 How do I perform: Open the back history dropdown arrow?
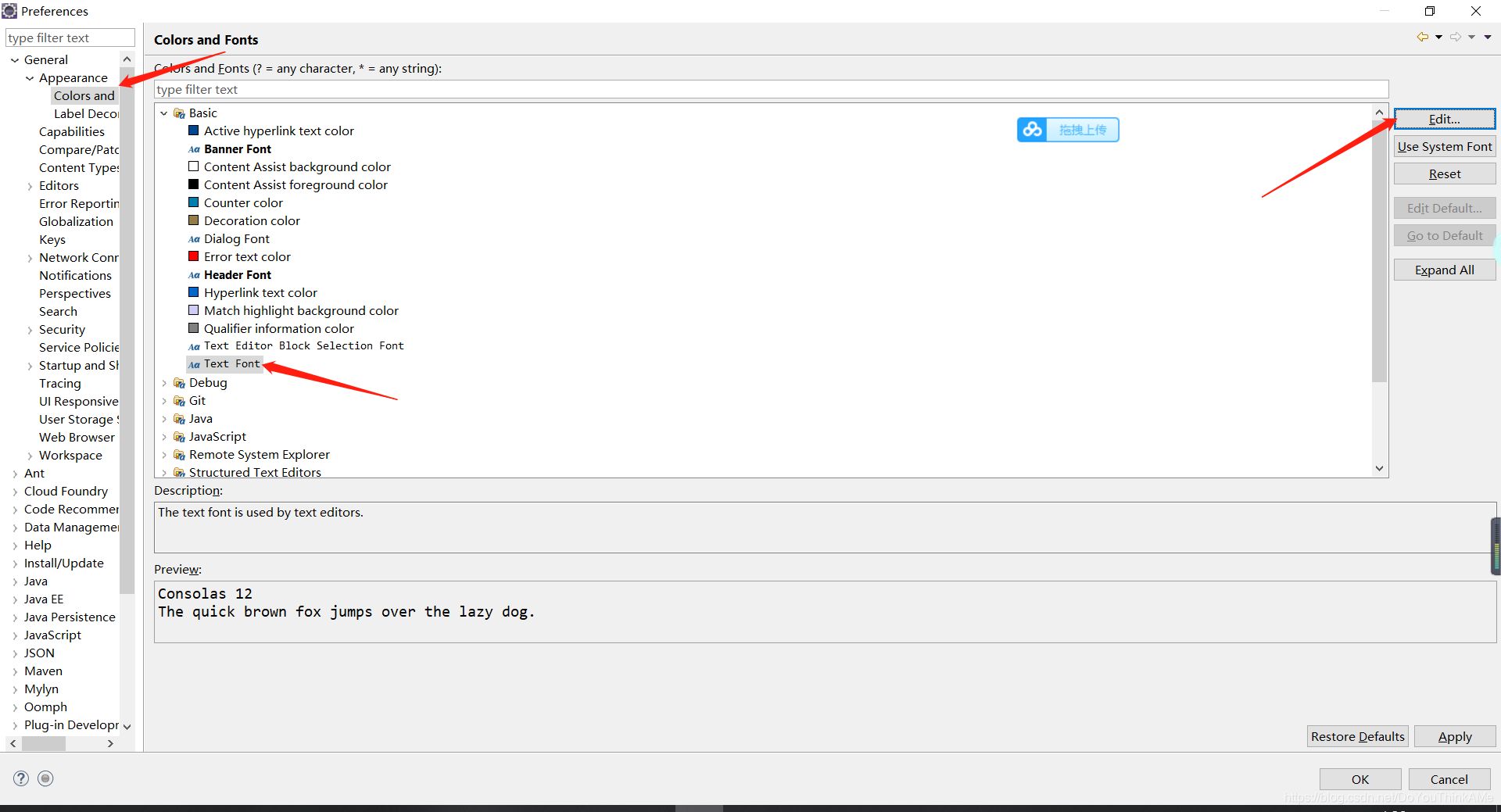(1438, 37)
